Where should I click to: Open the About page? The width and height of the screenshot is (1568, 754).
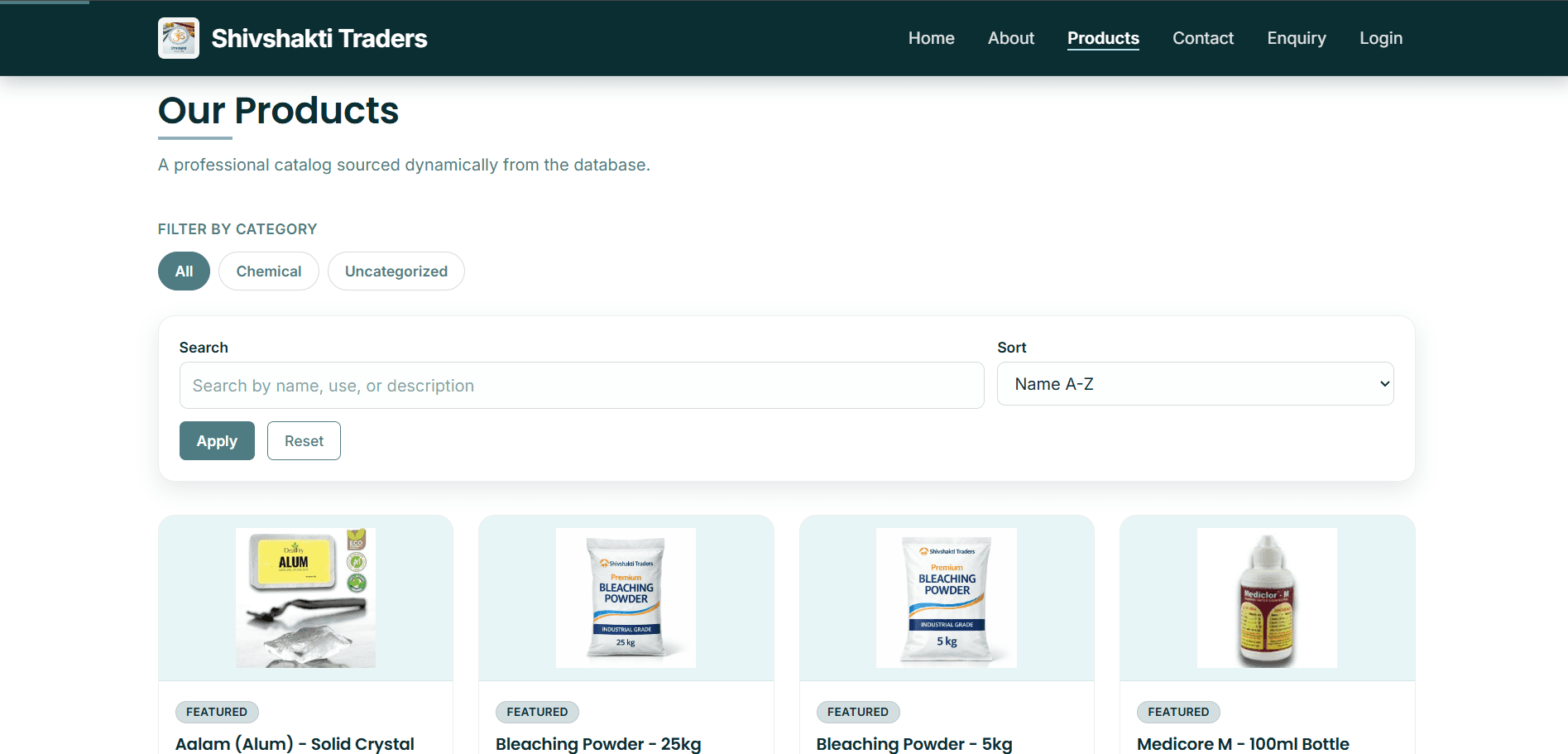coord(1010,38)
